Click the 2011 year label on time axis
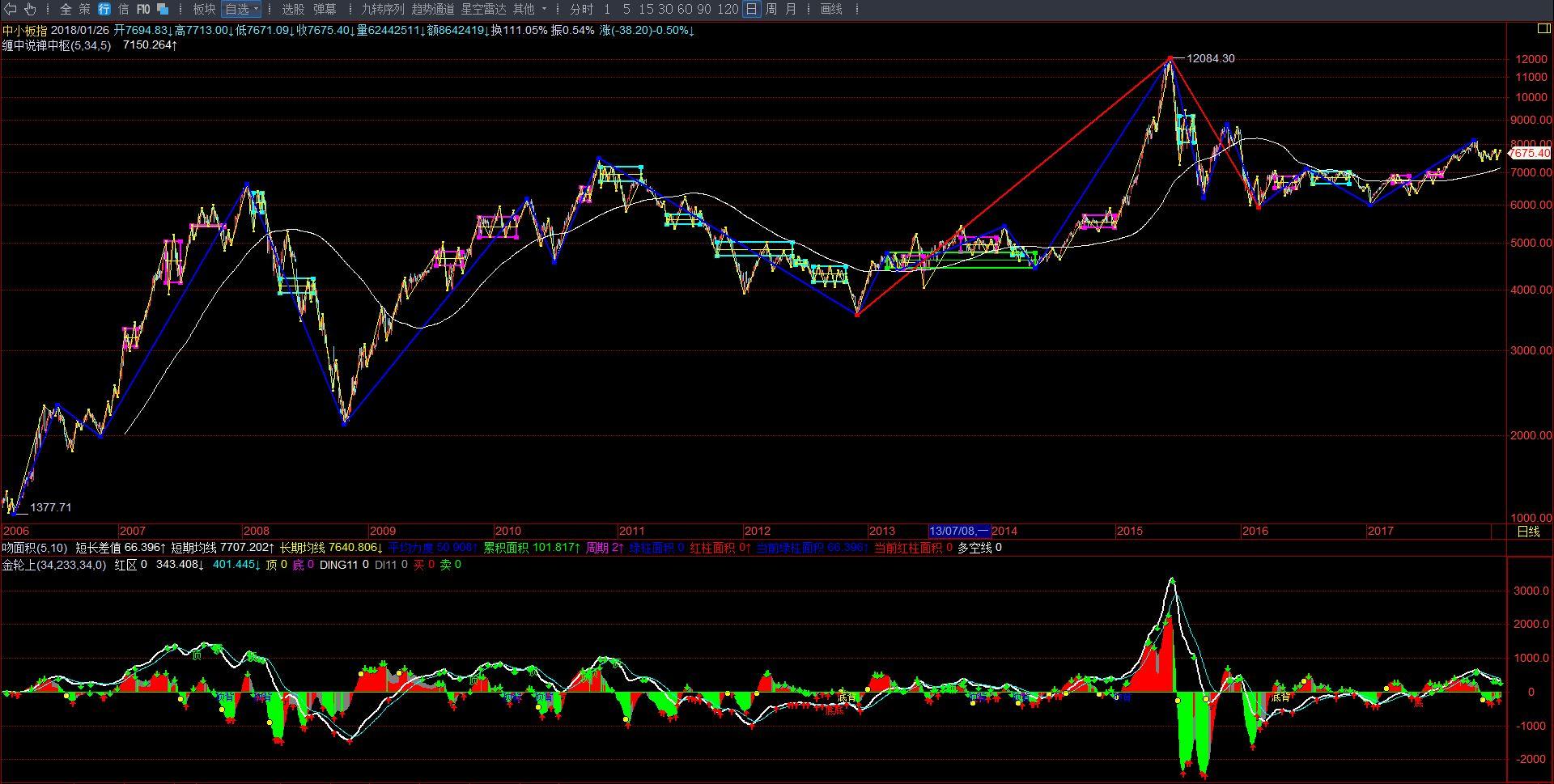 pyautogui.click(x=631, y=531)
